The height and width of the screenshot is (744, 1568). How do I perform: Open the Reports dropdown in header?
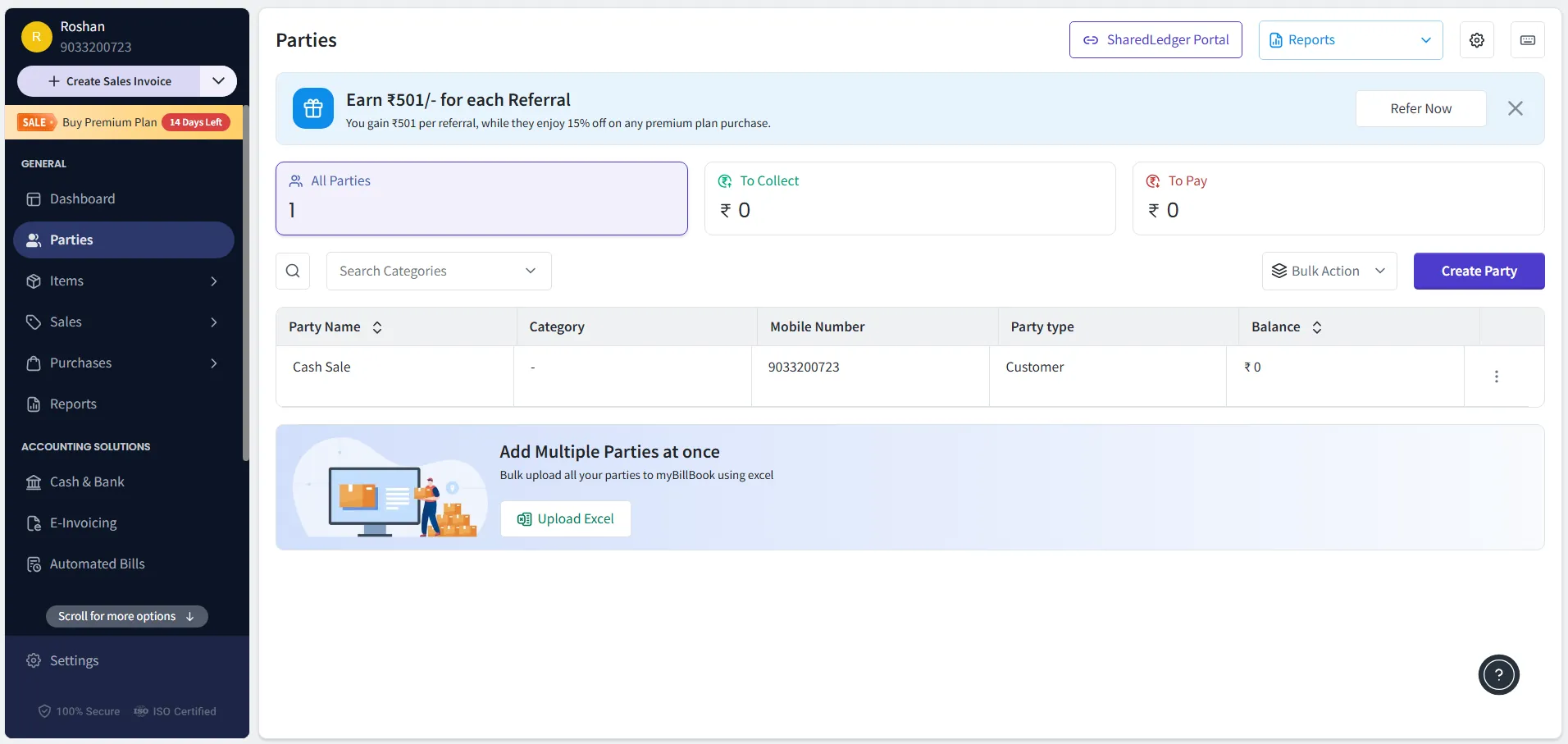tap(1351, 40)
